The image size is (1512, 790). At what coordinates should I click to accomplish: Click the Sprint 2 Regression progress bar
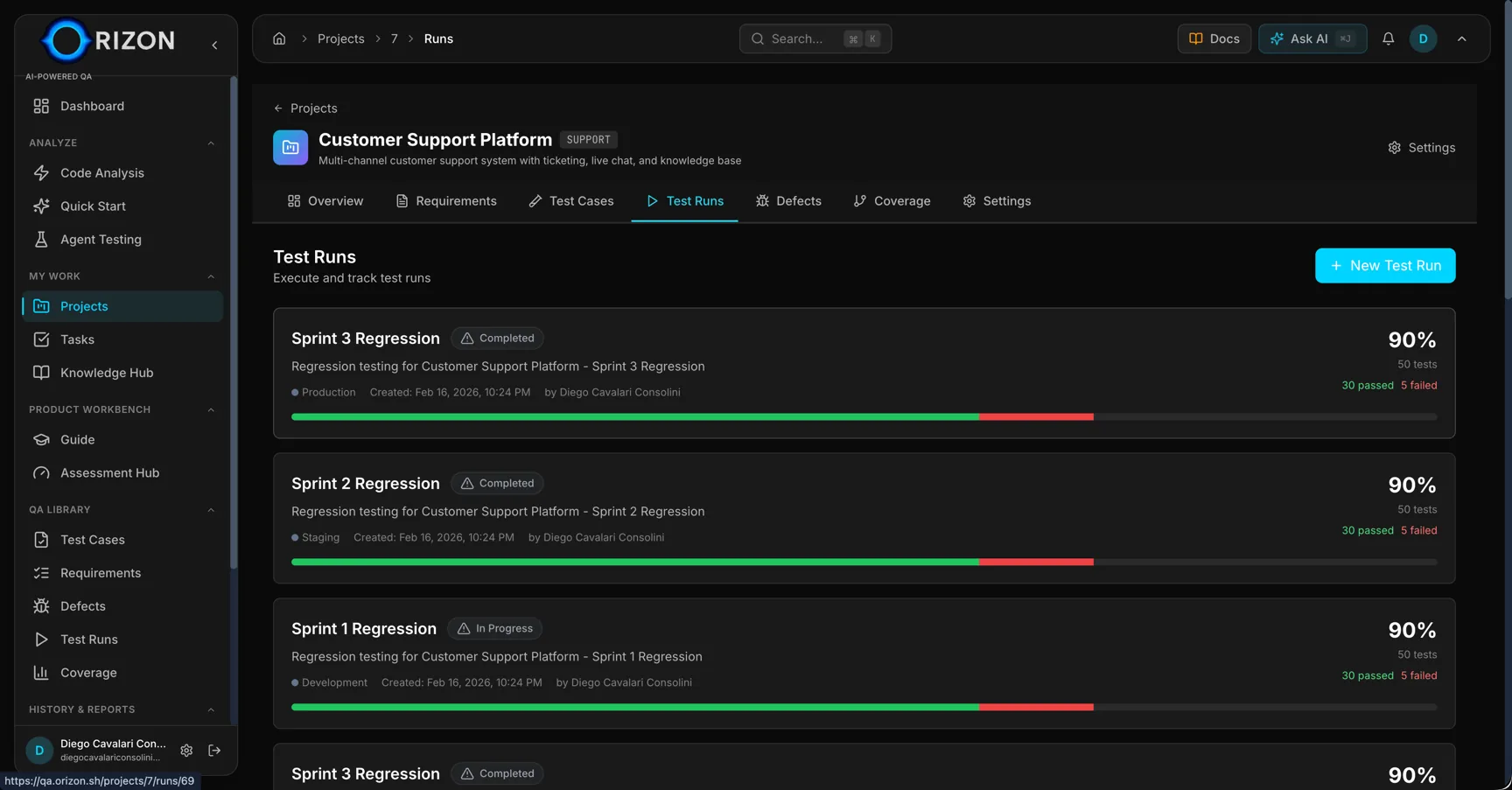(864, 562)
